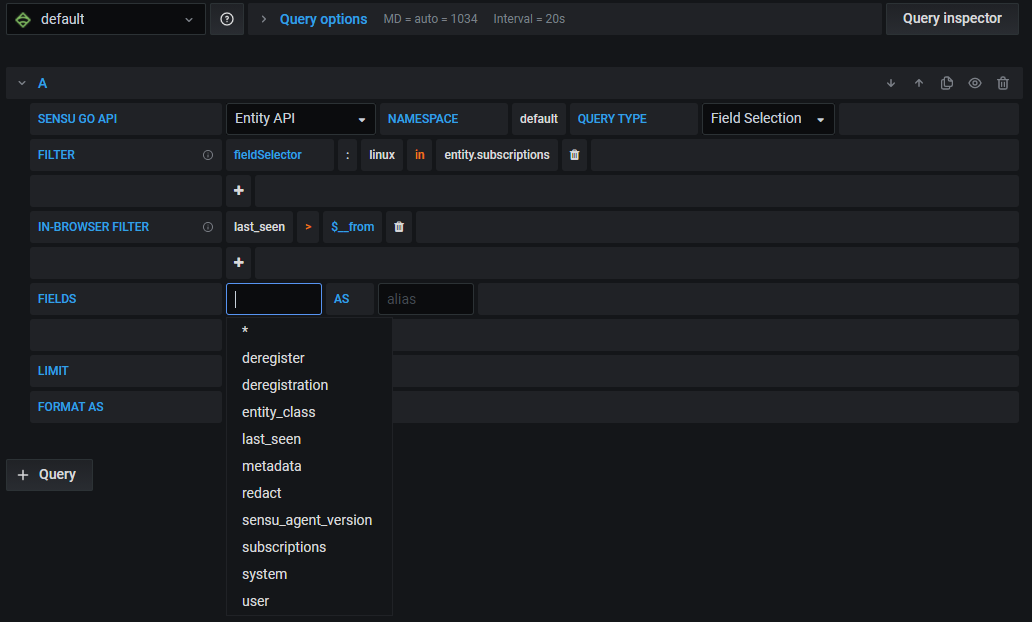
Task: Move query A down
Action: pos(890,83)
